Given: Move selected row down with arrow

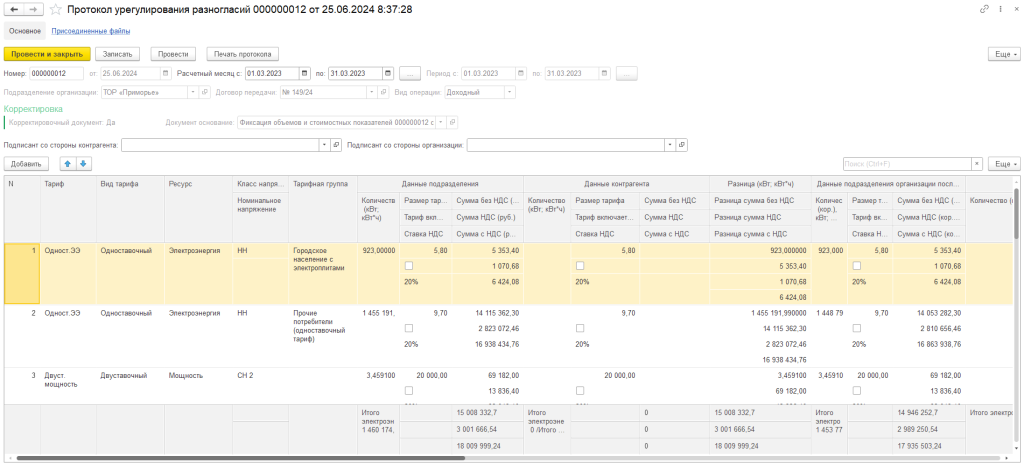Looking at the screenshot, I should pos(84,163).
